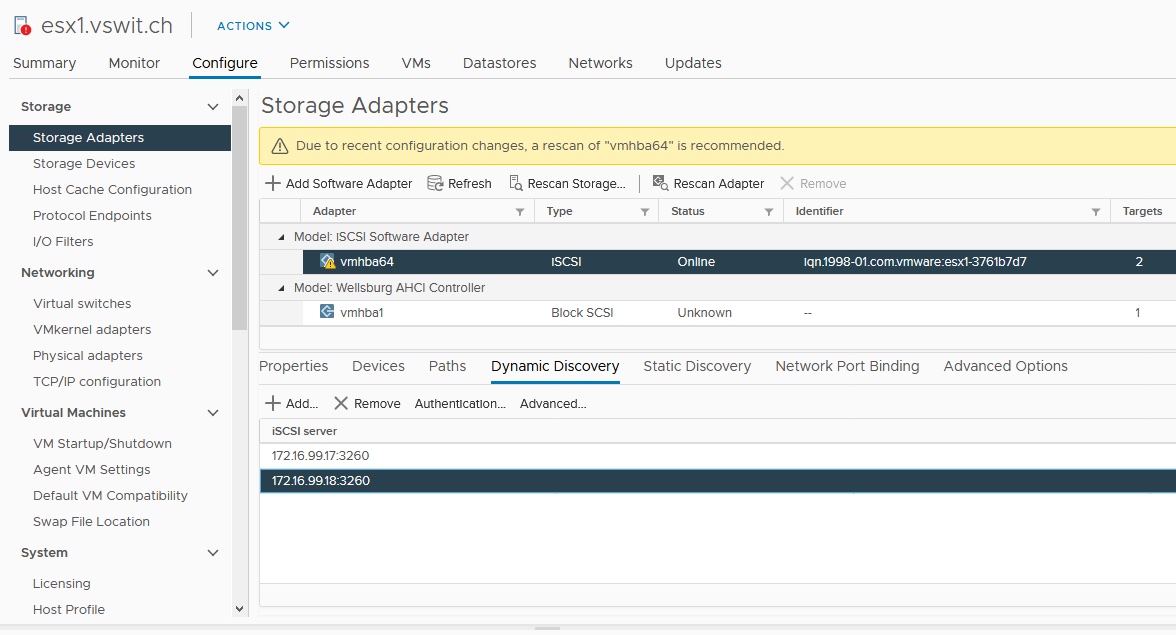Open the Adapter column filter
The width and height of the screenshot is (1176, 635).
point(519,212)
